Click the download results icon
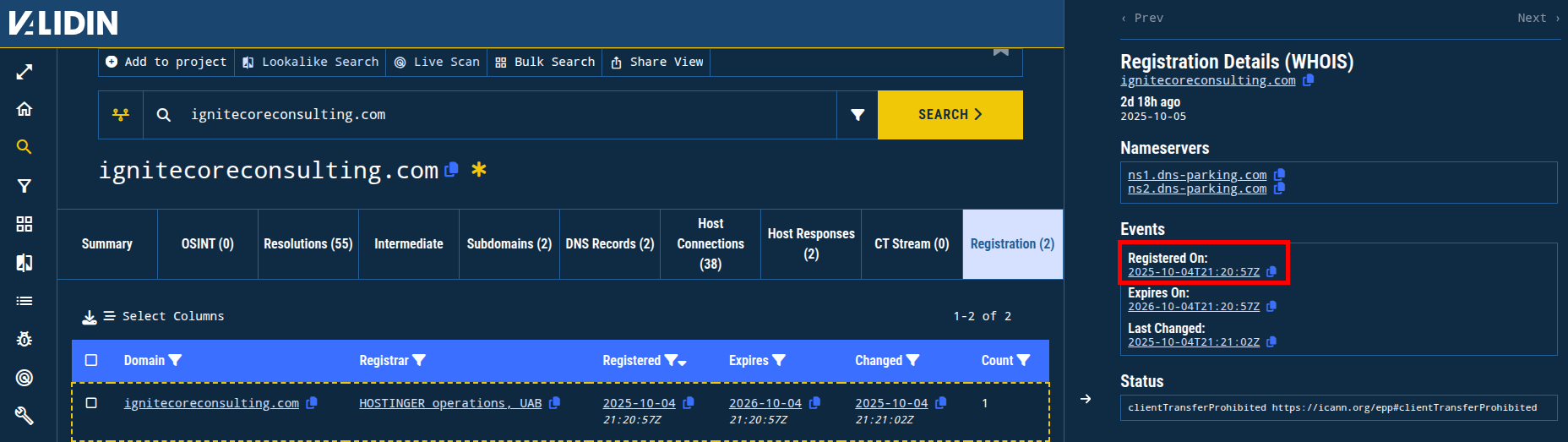Image resolution: width=1568 pixels, height=442 pixels. pos(89,317)
